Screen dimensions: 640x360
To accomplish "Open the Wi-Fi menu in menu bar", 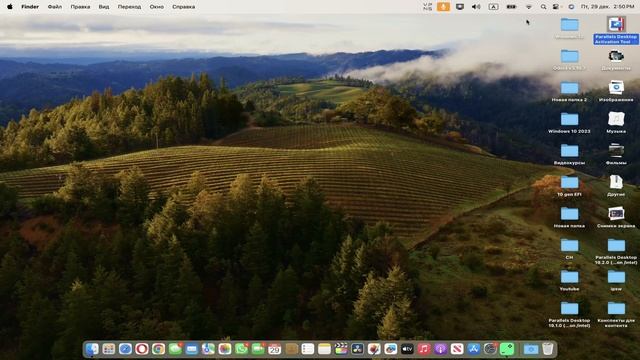I will click(529, 7).
